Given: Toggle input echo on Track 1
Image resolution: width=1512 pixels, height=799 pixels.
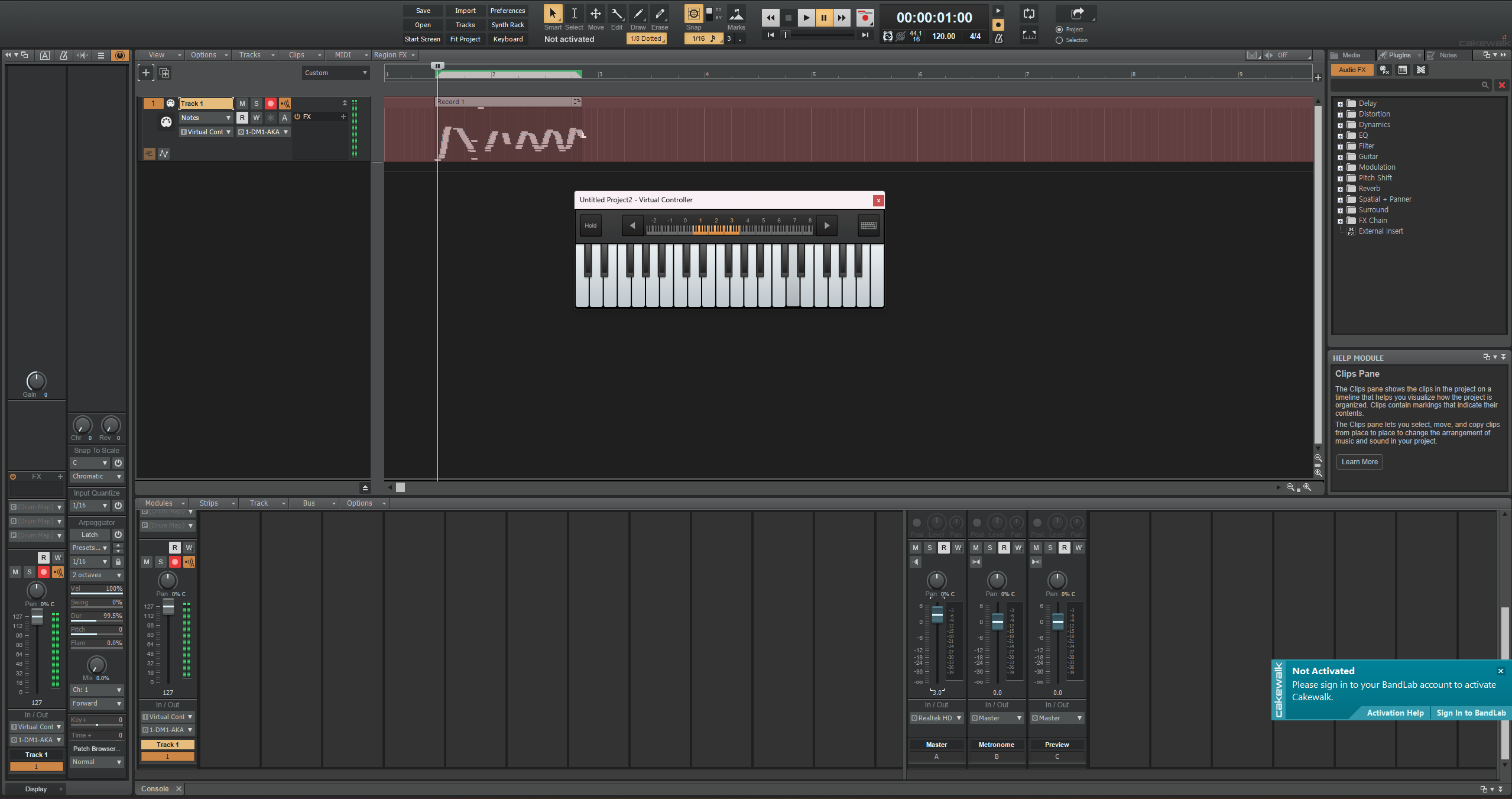Looking at the screenshot, I should tap(285, 103).
